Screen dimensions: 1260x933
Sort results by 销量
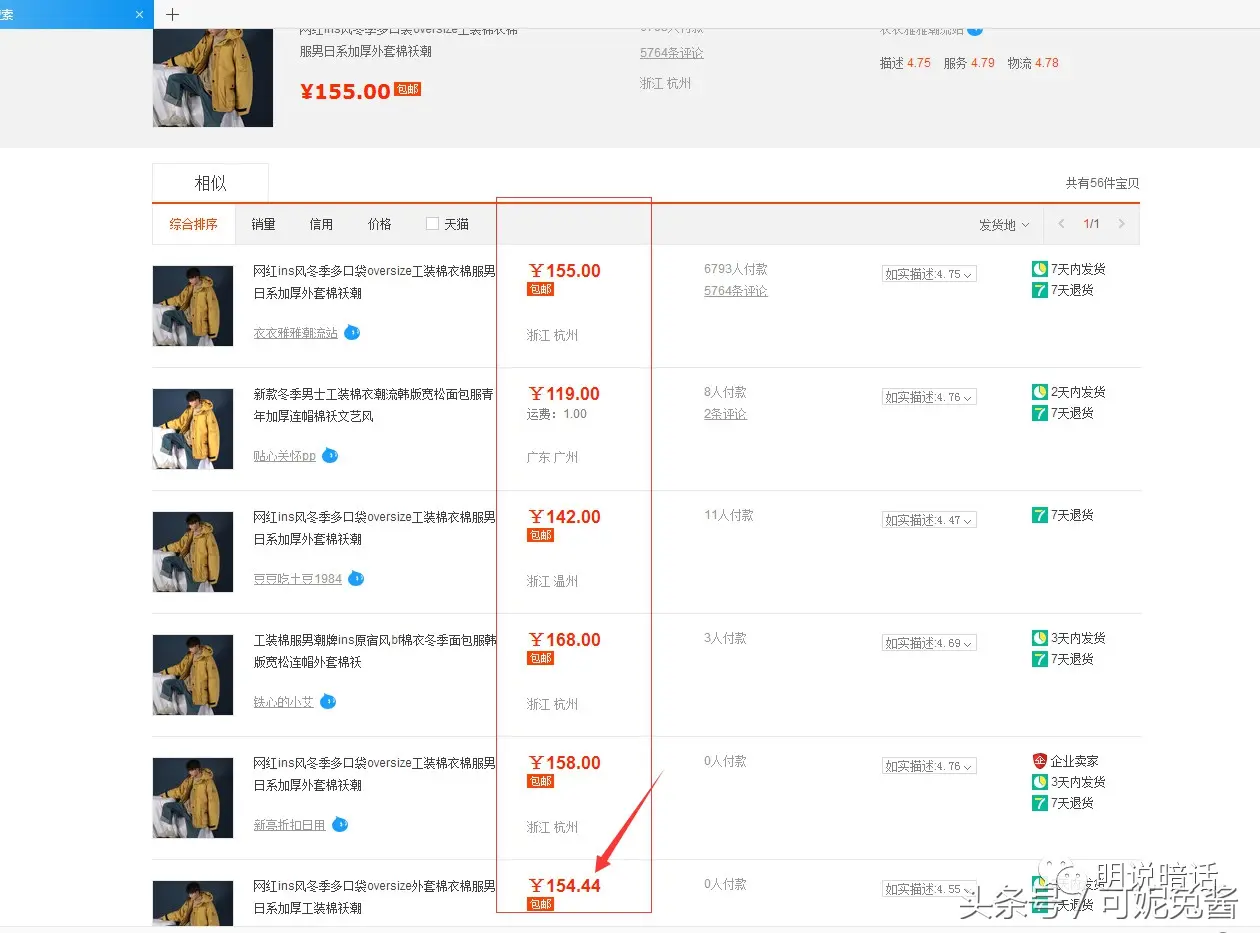point(264,224)
